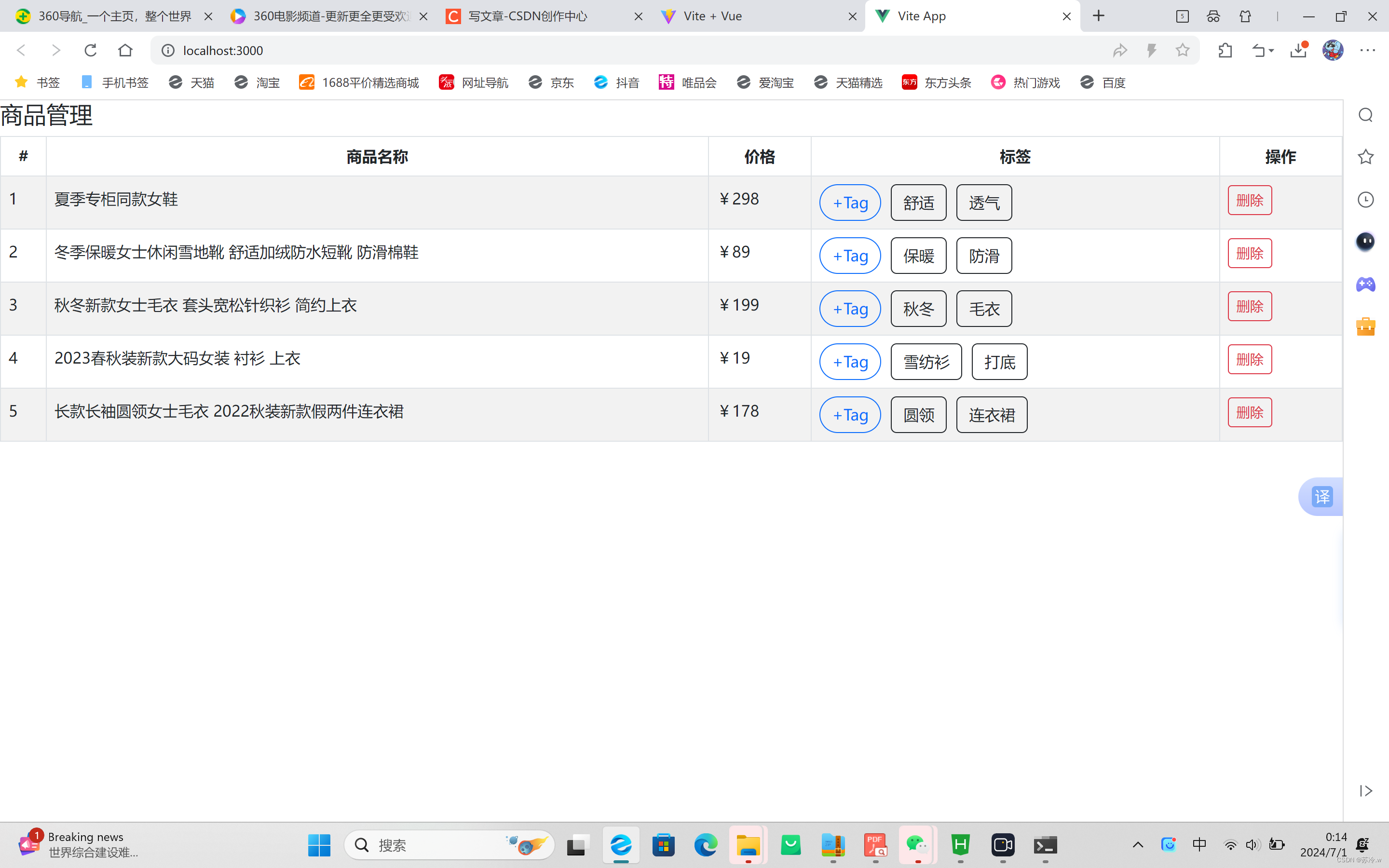Delete the ¥89 snow boots row

click(x=1250, y=253)
